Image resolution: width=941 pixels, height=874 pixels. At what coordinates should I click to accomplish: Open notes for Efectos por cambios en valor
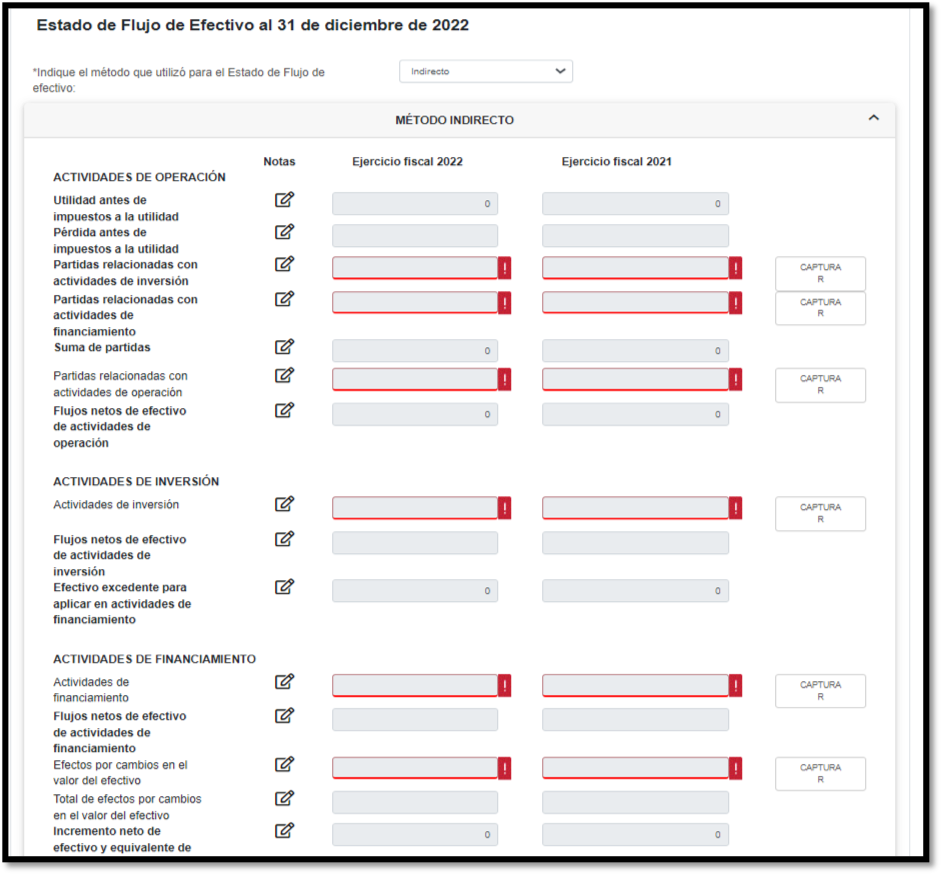click(x=285, y=764)
